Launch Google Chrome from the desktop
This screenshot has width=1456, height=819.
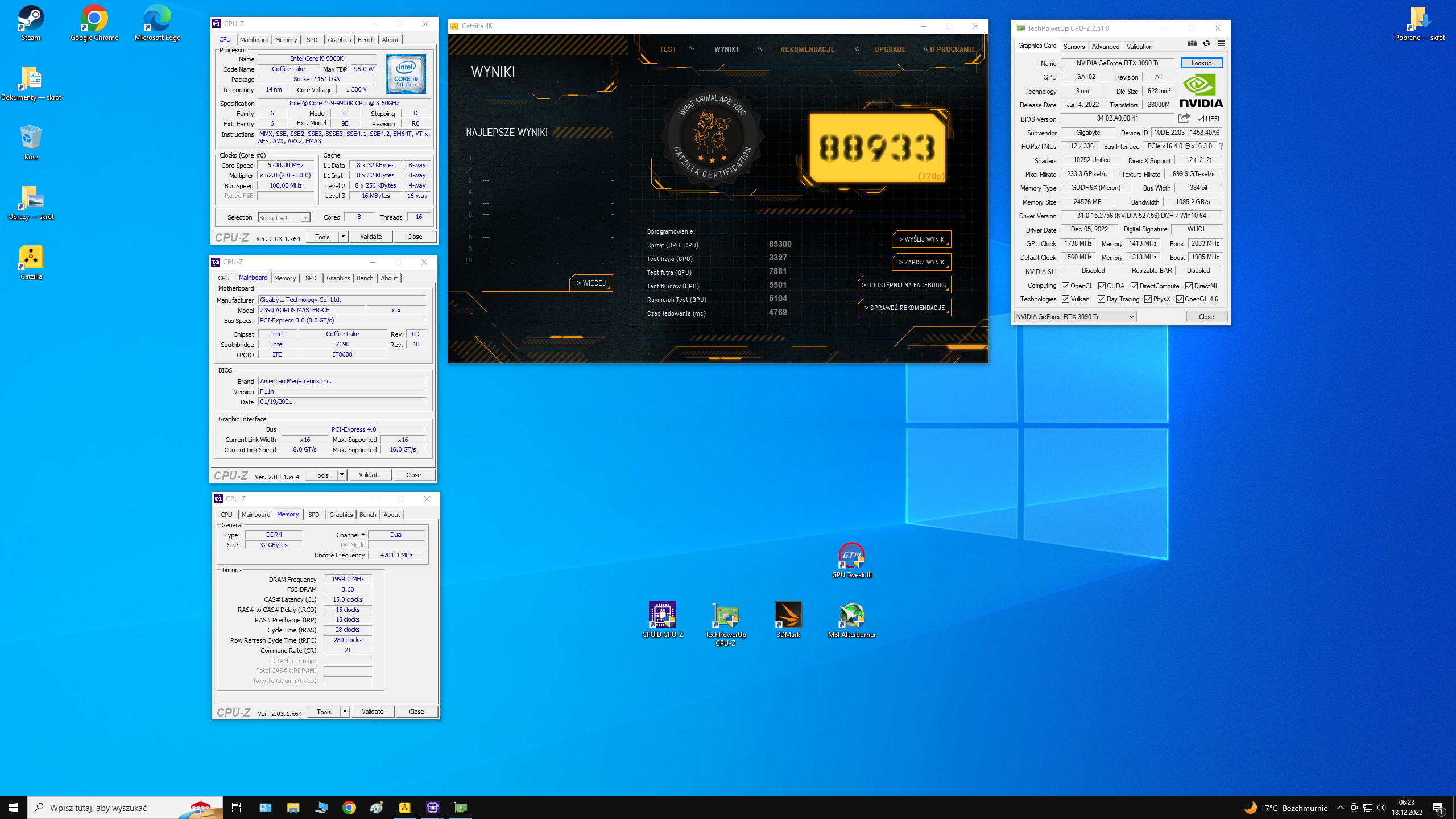click(x=94, y=23)
